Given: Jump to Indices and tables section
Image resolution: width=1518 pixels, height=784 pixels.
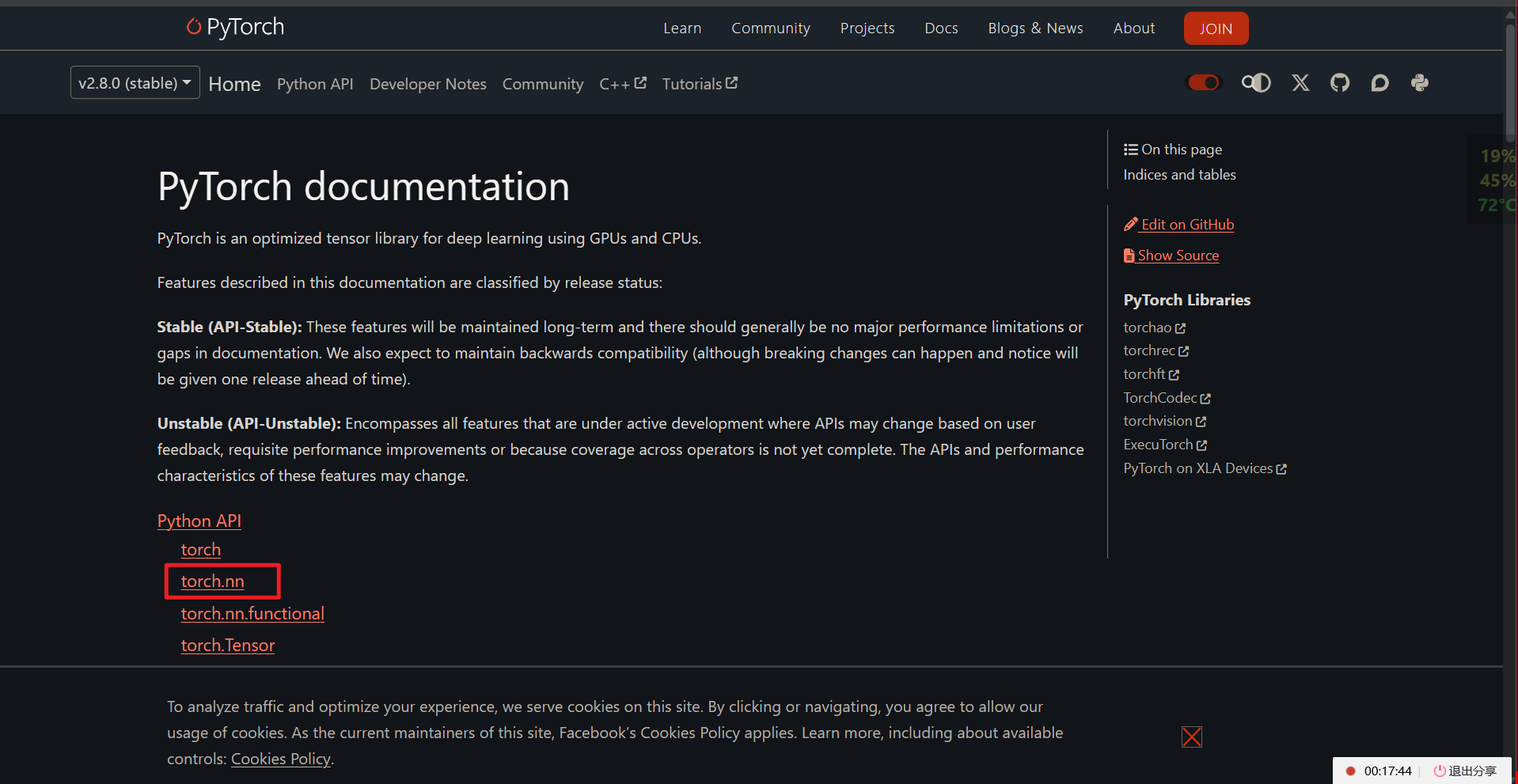Looking at the screenshot, I should (x=1179, y=175).
